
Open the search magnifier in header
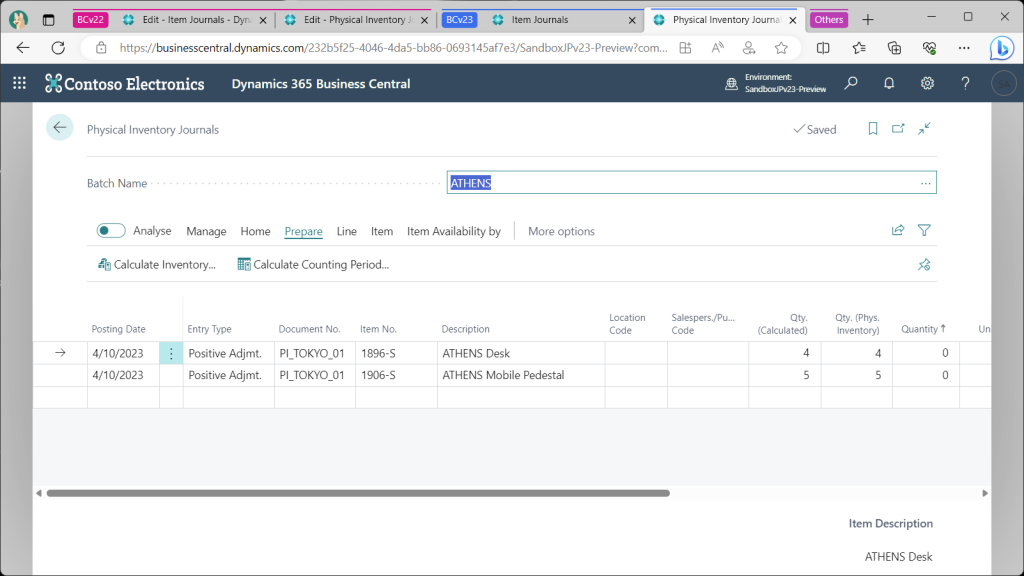(x=851, y=83)
